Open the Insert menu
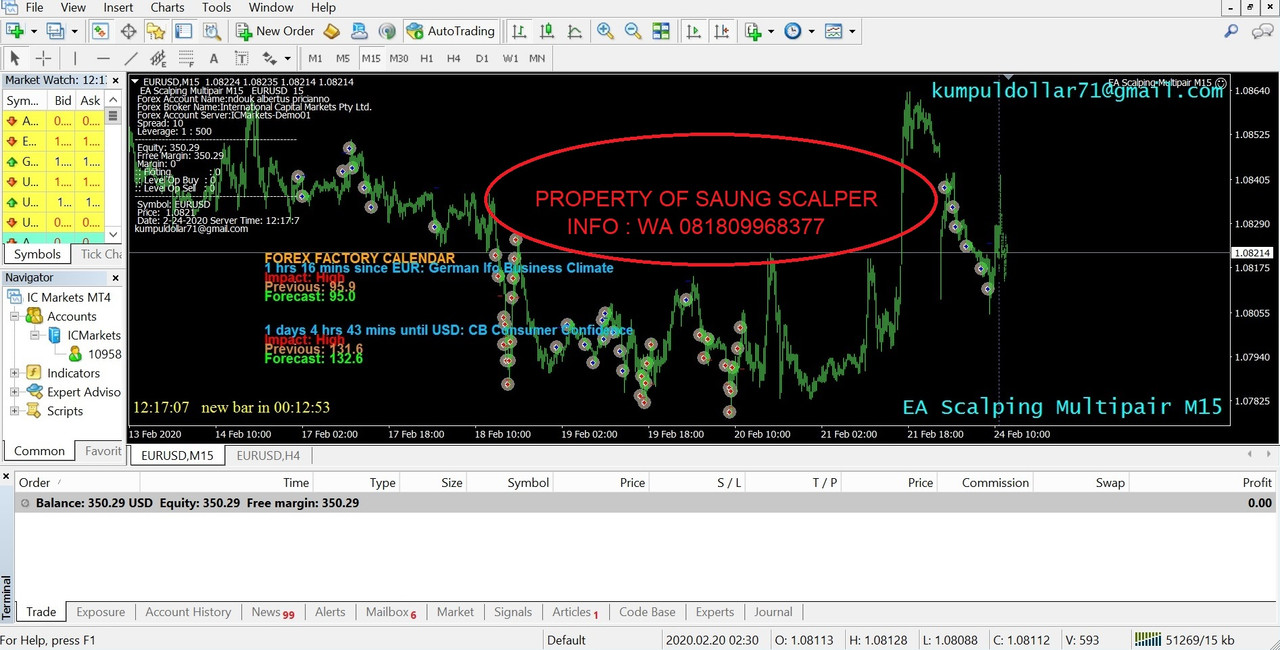The image size is (1280, 650). 118,7
